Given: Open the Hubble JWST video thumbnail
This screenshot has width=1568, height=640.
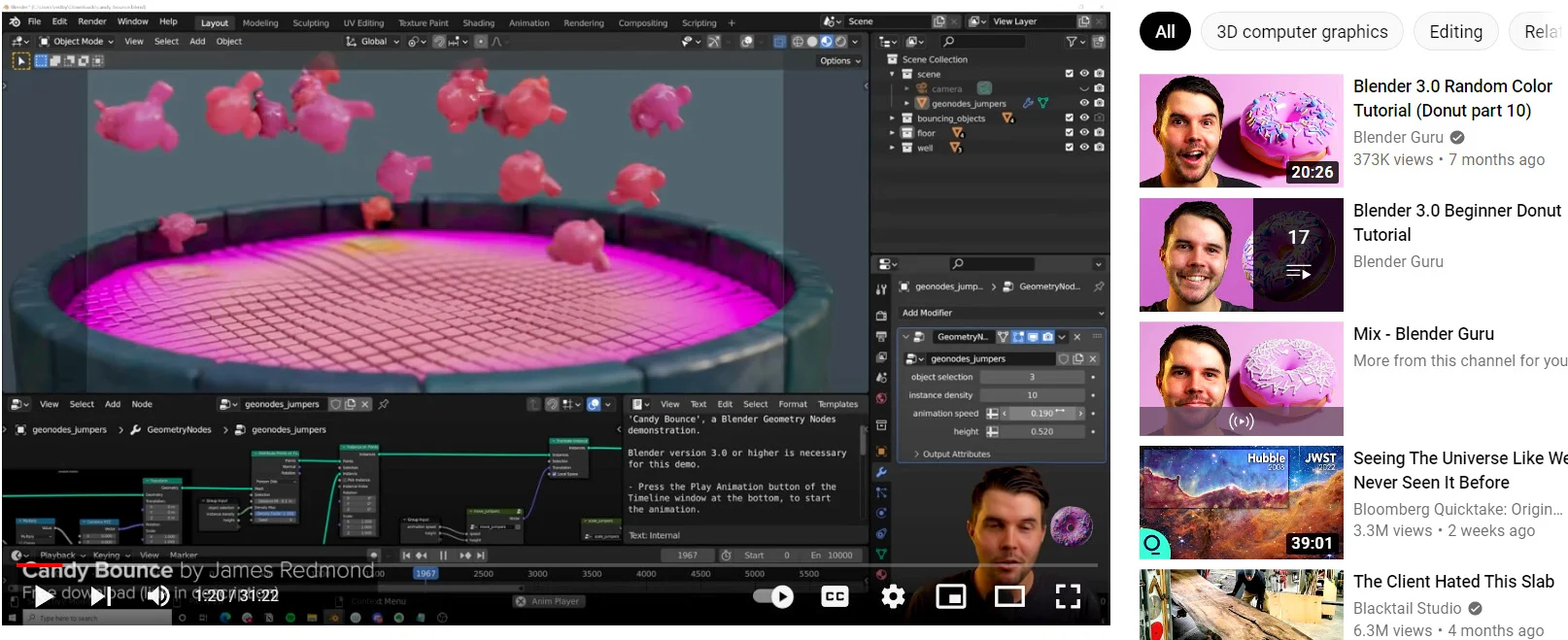Looking at the screenshot, I should click(1241, 502).
